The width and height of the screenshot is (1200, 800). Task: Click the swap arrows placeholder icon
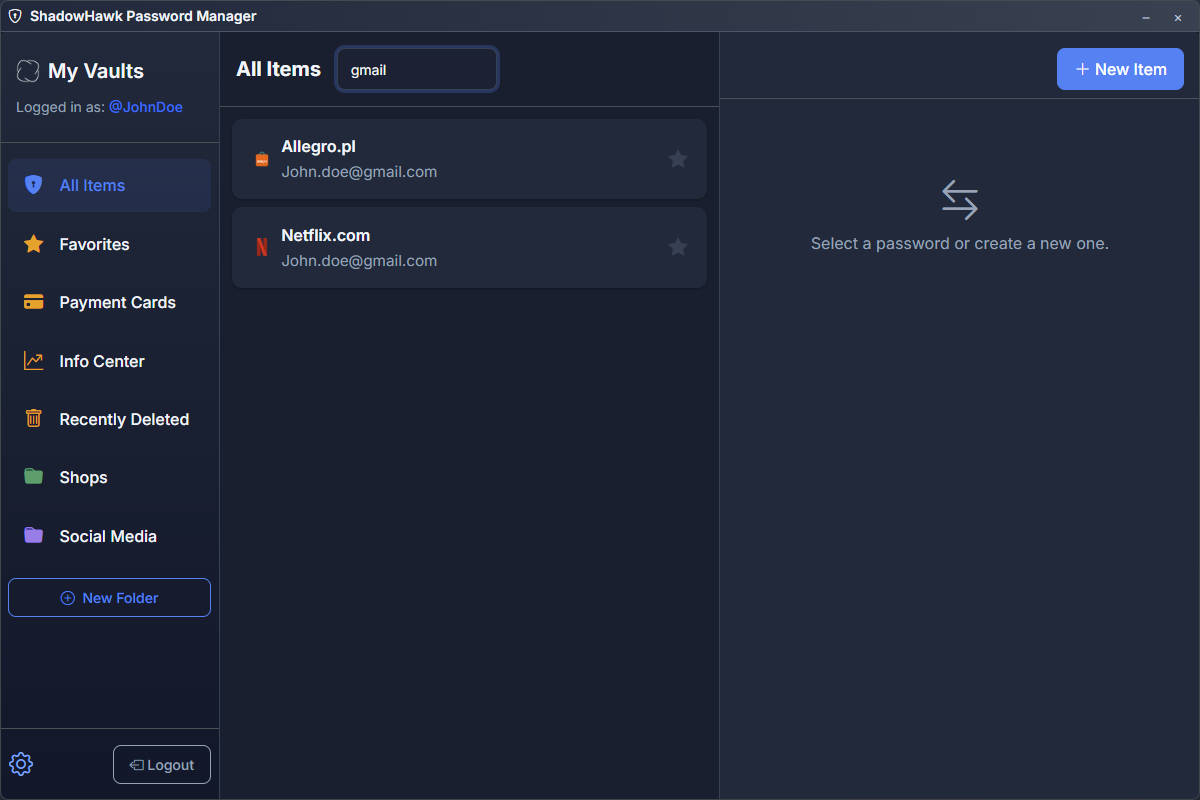(960, 200)
